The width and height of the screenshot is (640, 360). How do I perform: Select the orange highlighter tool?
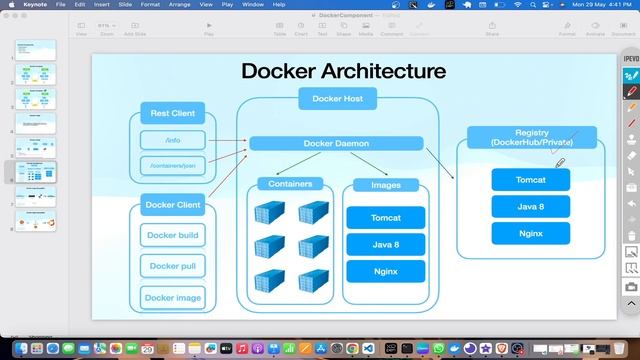(631, 107)
